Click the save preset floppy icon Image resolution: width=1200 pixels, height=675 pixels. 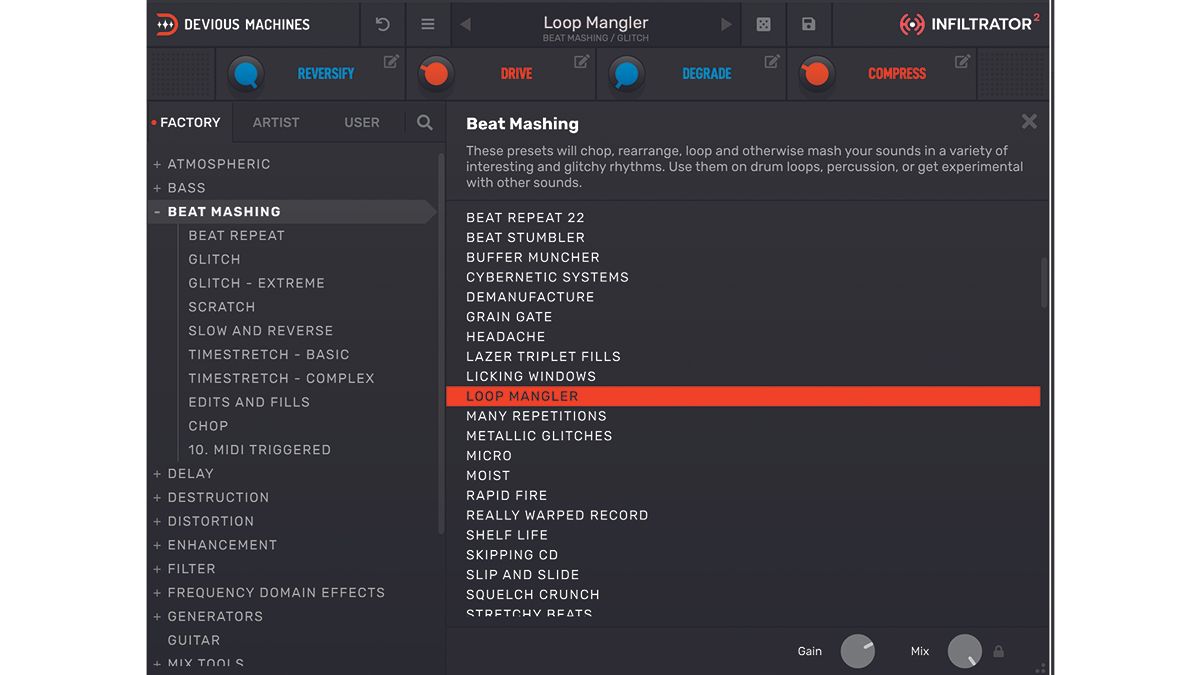(x=809, y=24)
